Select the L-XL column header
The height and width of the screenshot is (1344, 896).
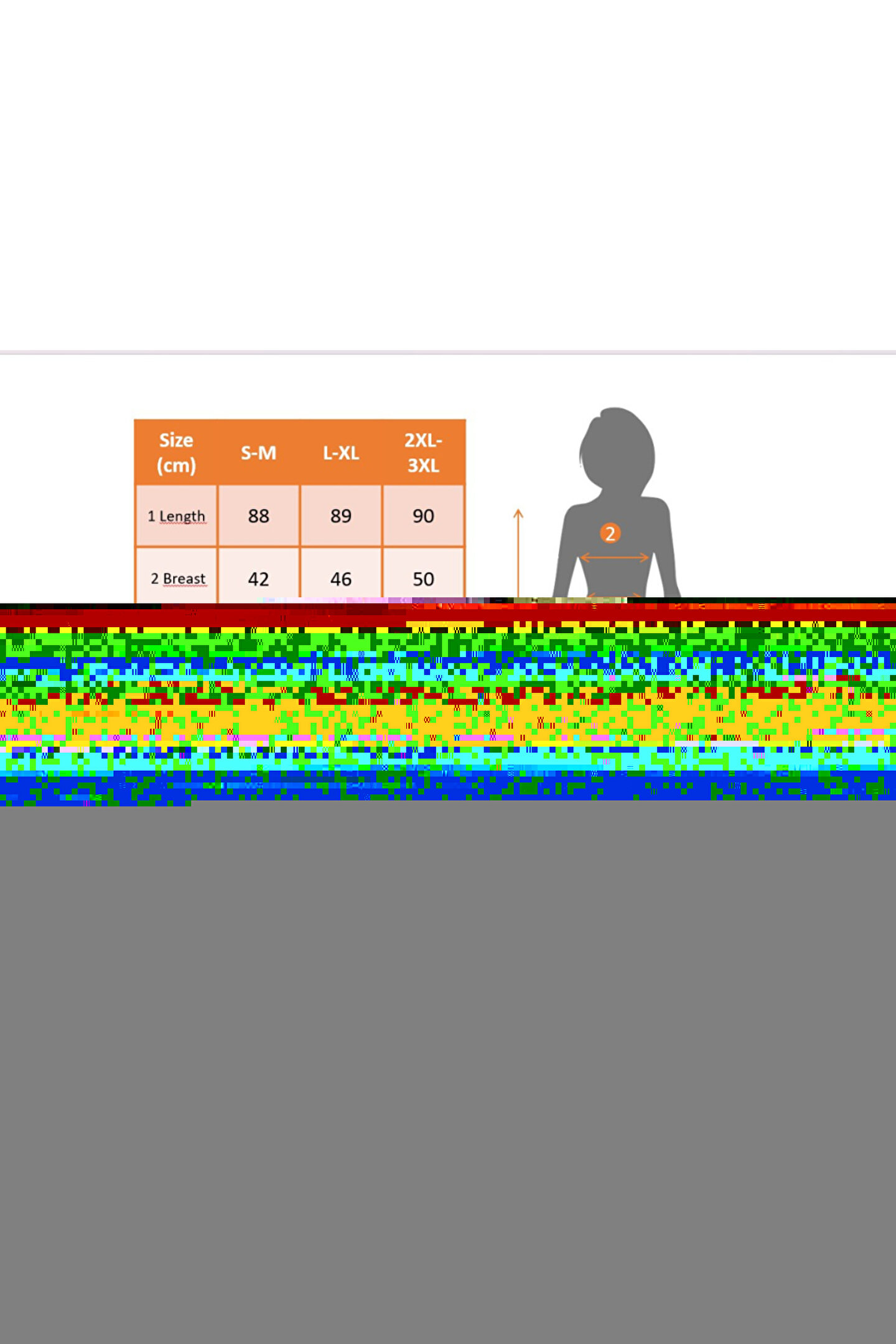point(341,453)
